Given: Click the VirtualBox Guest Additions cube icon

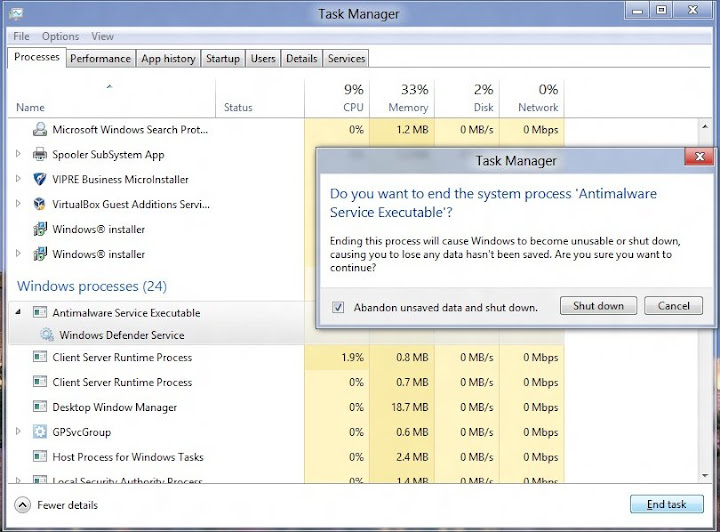Looking at the screenshot, I should [40, 204].
